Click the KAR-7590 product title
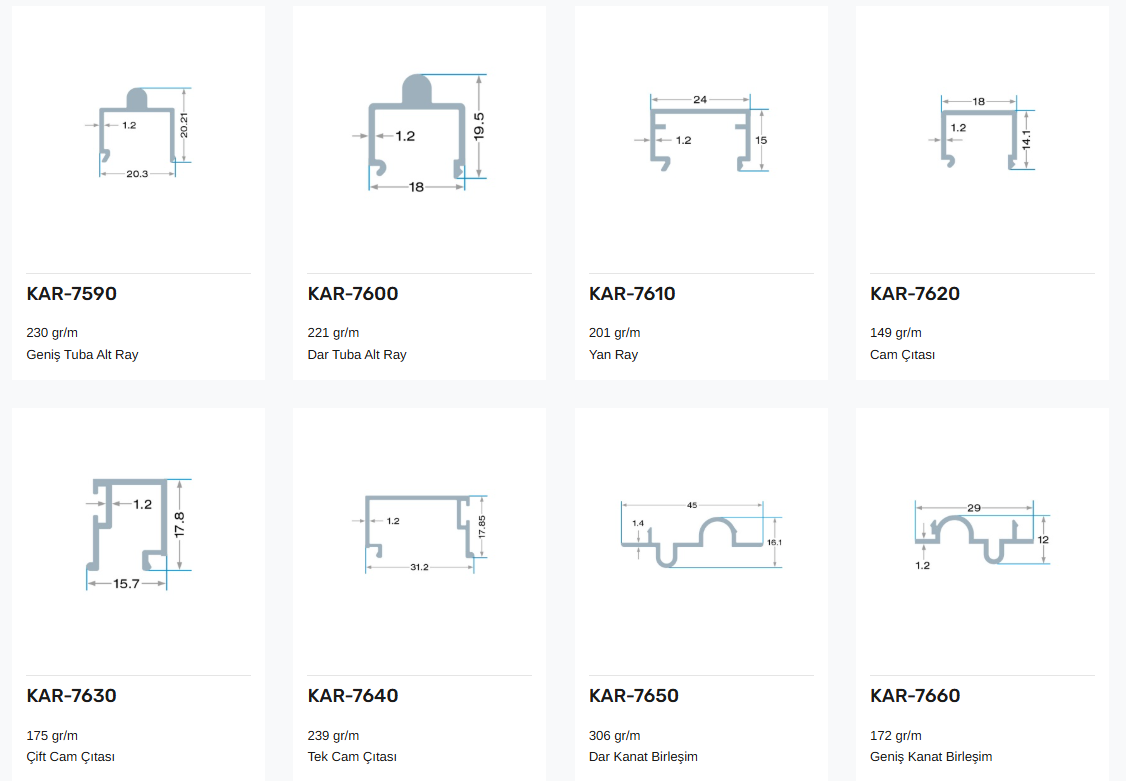 pyautogui.click(x=72, y=294)
